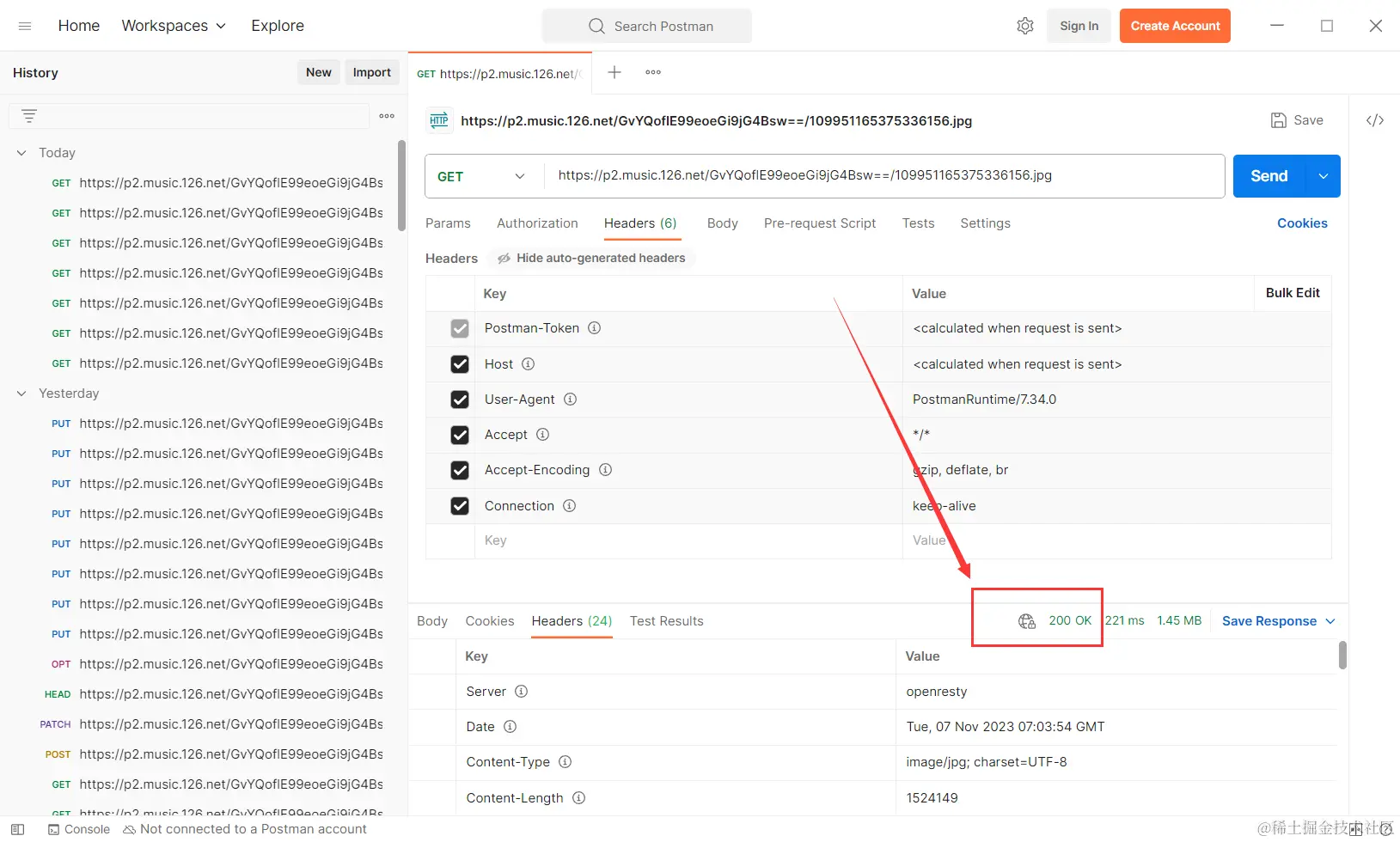Viewport: 1400px width, 842px height.
Task: Select the HEAD request in history
Action: (211, 694)
